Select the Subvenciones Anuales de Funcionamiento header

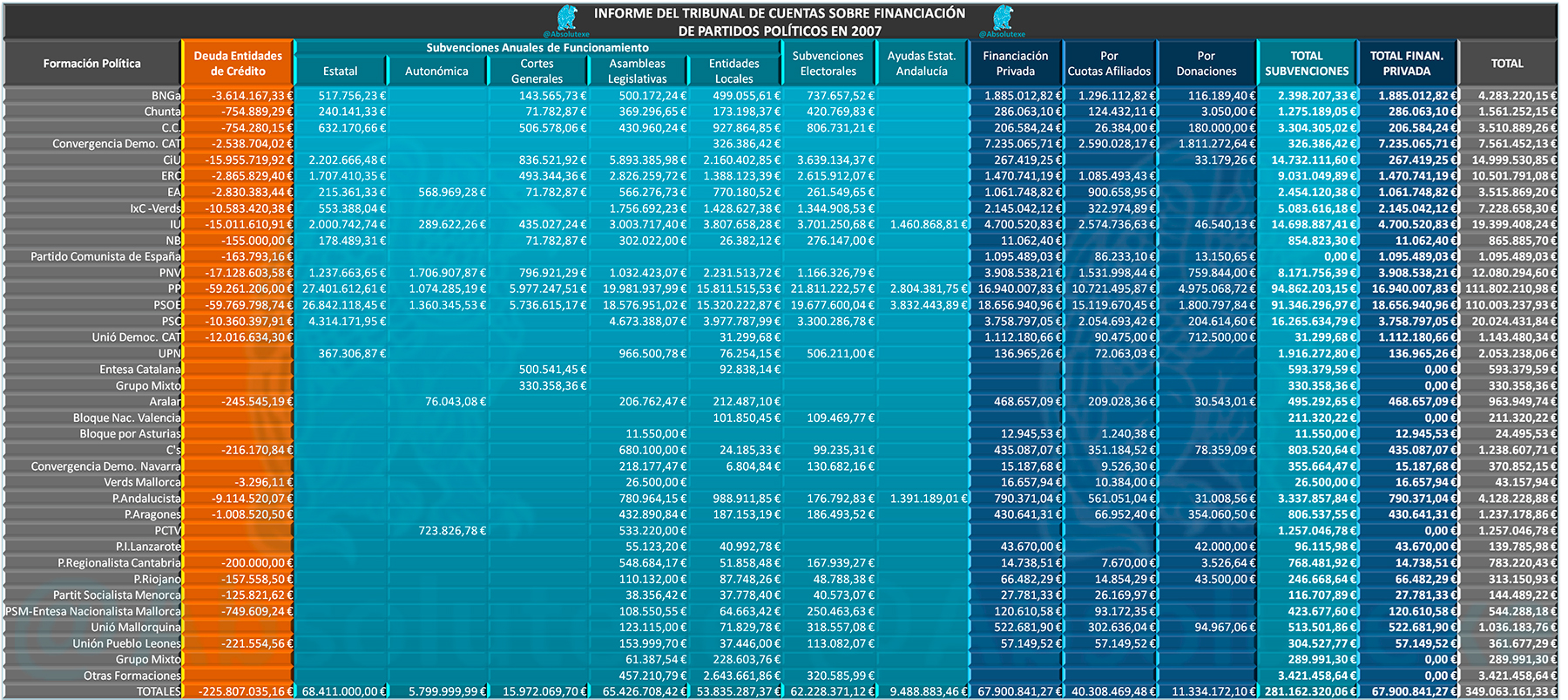coord(537,48)
